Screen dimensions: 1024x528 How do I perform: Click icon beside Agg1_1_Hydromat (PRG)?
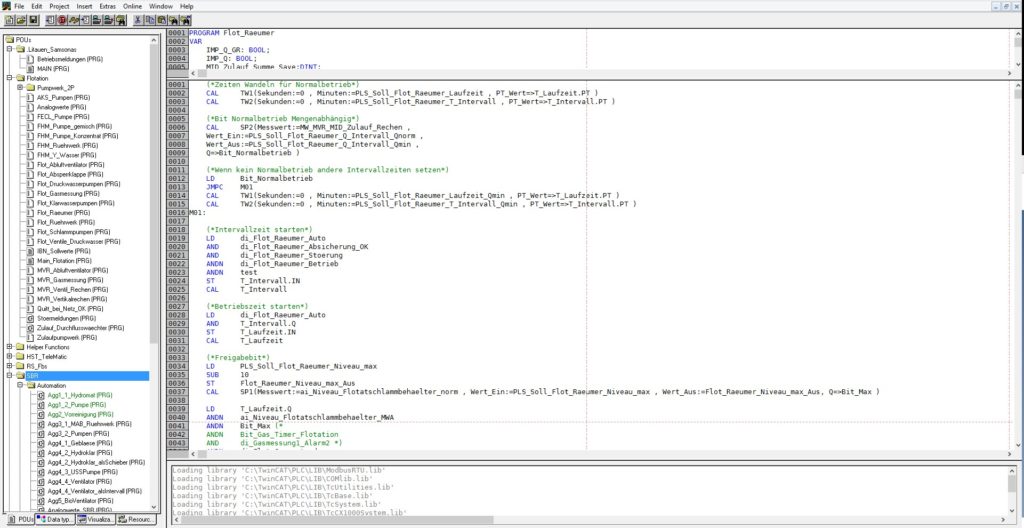pos(40,395)
